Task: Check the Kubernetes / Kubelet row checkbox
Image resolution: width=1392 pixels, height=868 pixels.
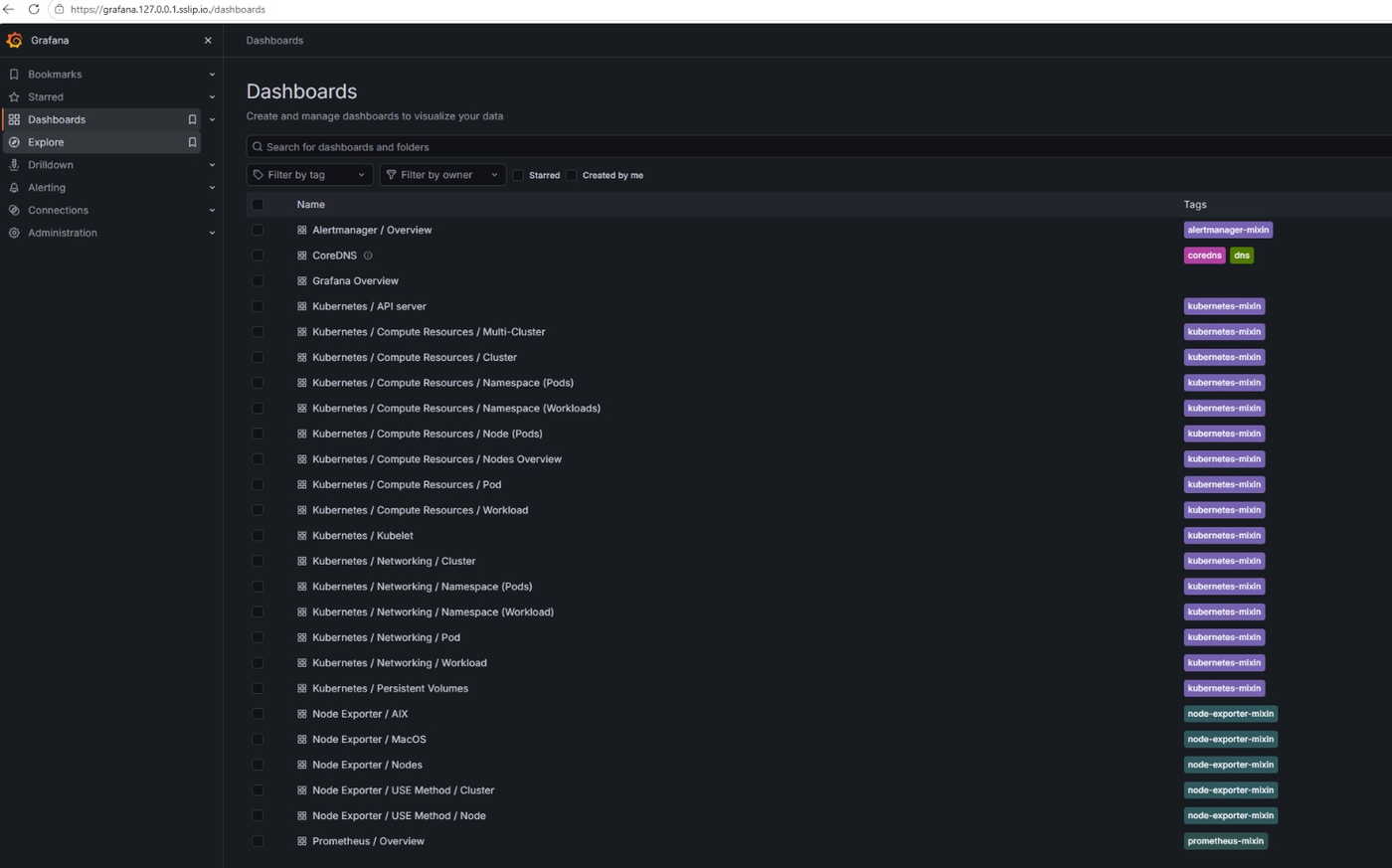Action: point(258,536)
